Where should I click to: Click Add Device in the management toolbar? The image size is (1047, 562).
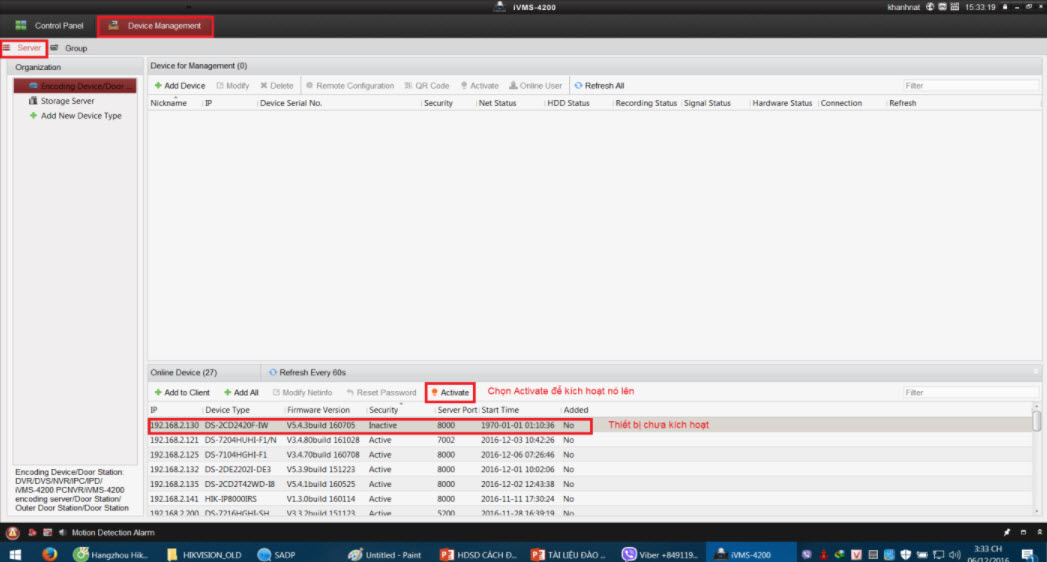pyautogui.click(x=180, y=86)
